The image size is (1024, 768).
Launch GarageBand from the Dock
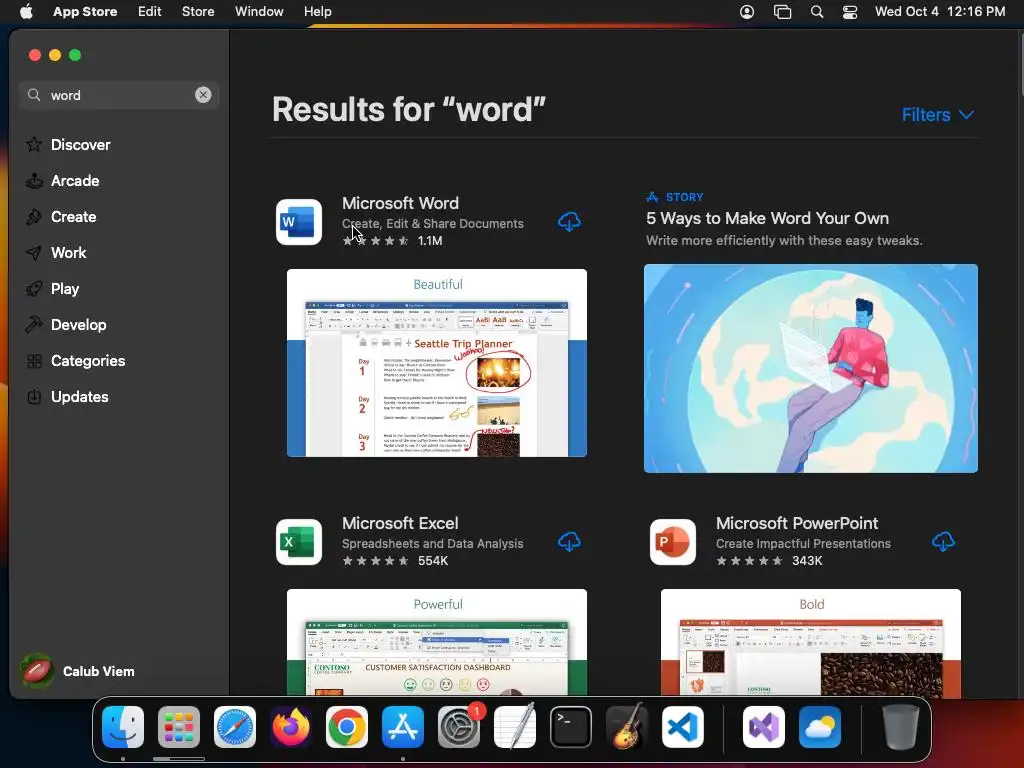click(627, 727)
